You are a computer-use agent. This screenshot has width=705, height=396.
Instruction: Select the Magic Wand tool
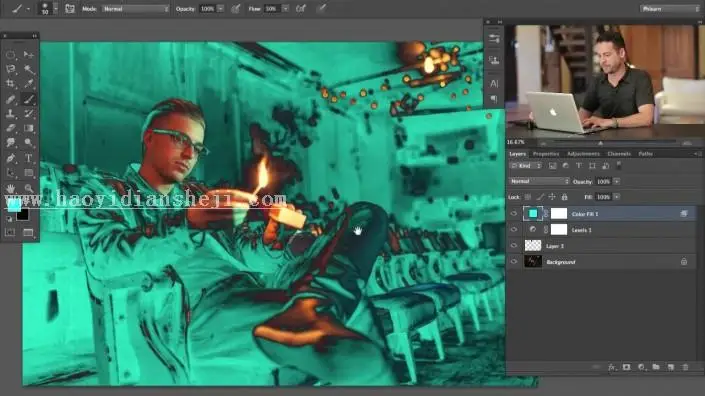[x=28, y=69]
